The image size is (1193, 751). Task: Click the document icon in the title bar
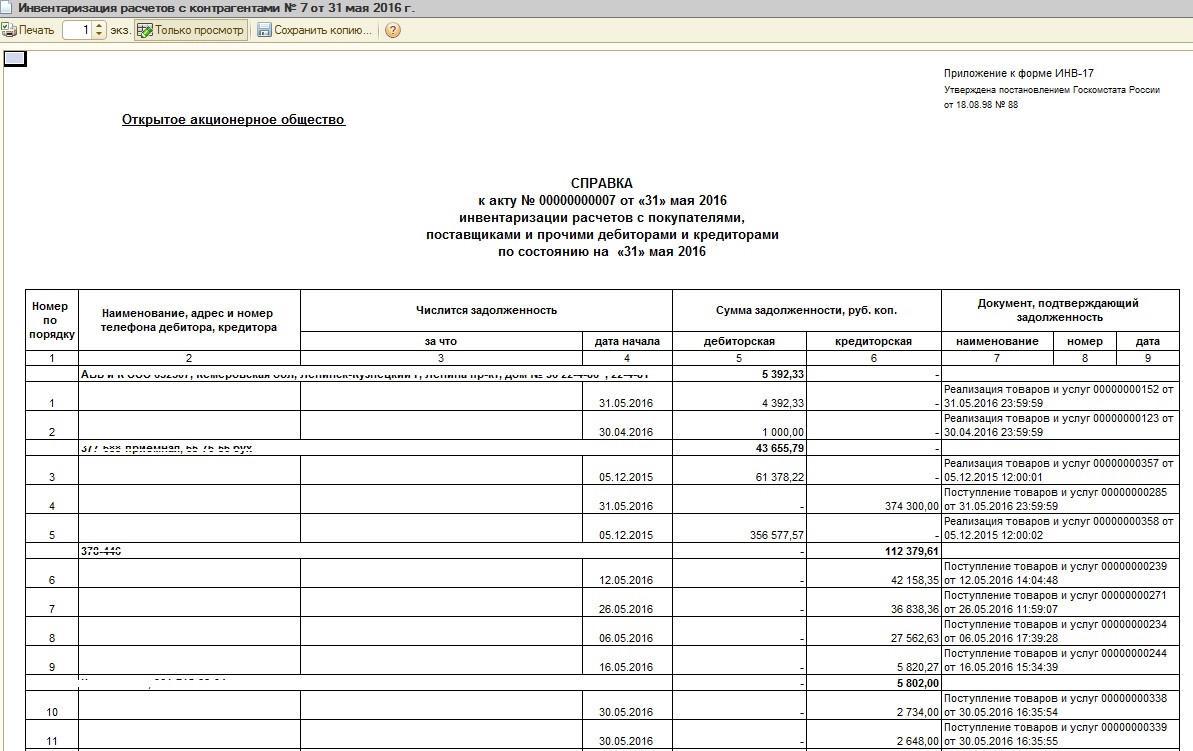[x=7, y=8]
